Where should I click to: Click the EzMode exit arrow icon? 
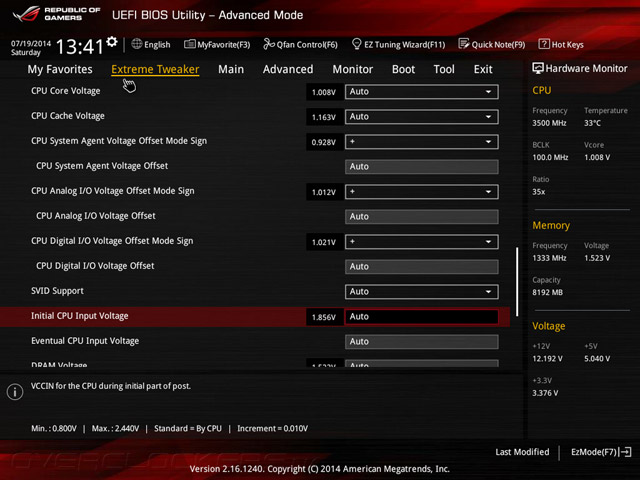pyautogui.click(x=626, y=452)
